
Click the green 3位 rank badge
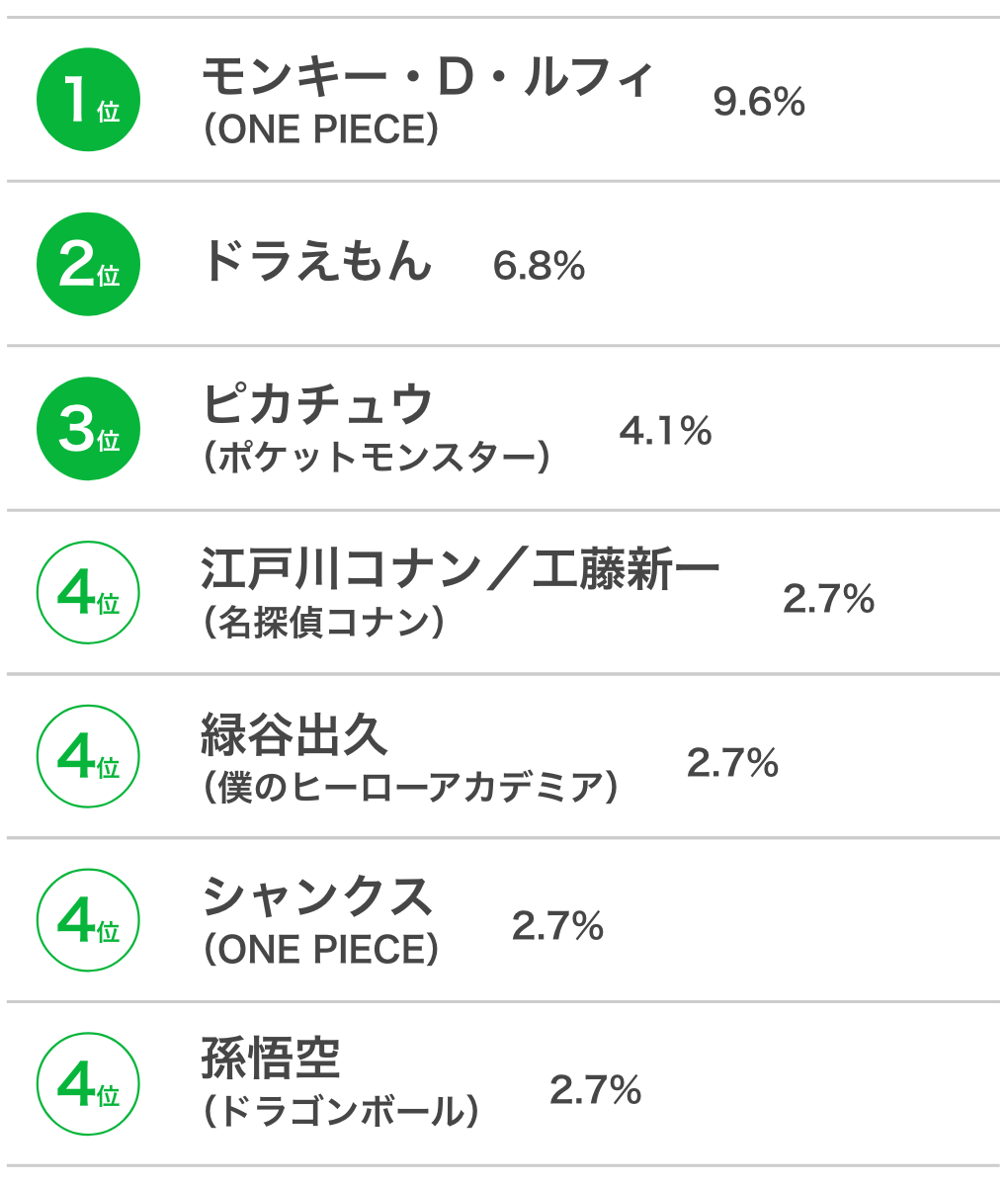point(88,429)
